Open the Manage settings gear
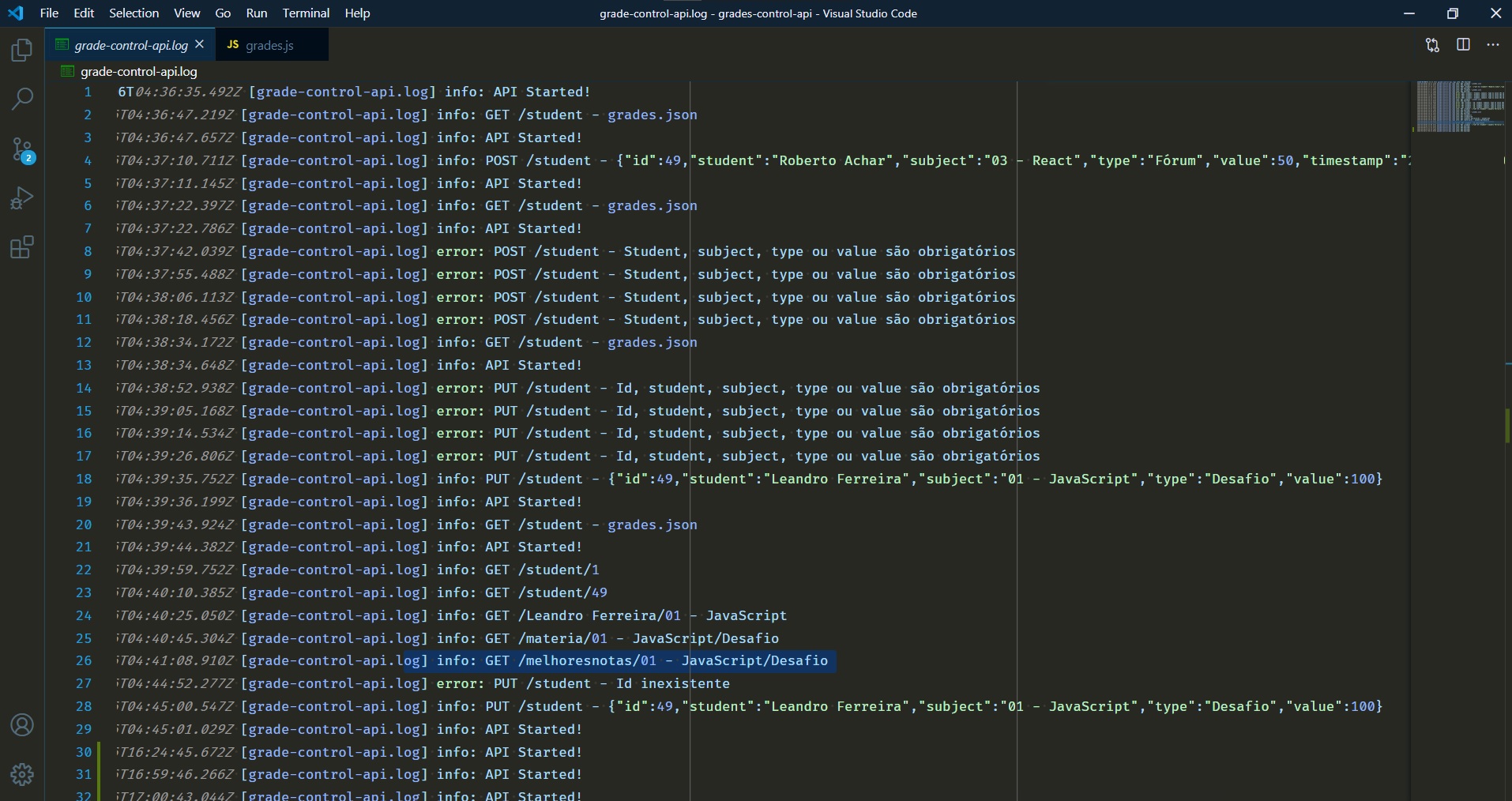 pyautogui.click(x=21, y=774)
